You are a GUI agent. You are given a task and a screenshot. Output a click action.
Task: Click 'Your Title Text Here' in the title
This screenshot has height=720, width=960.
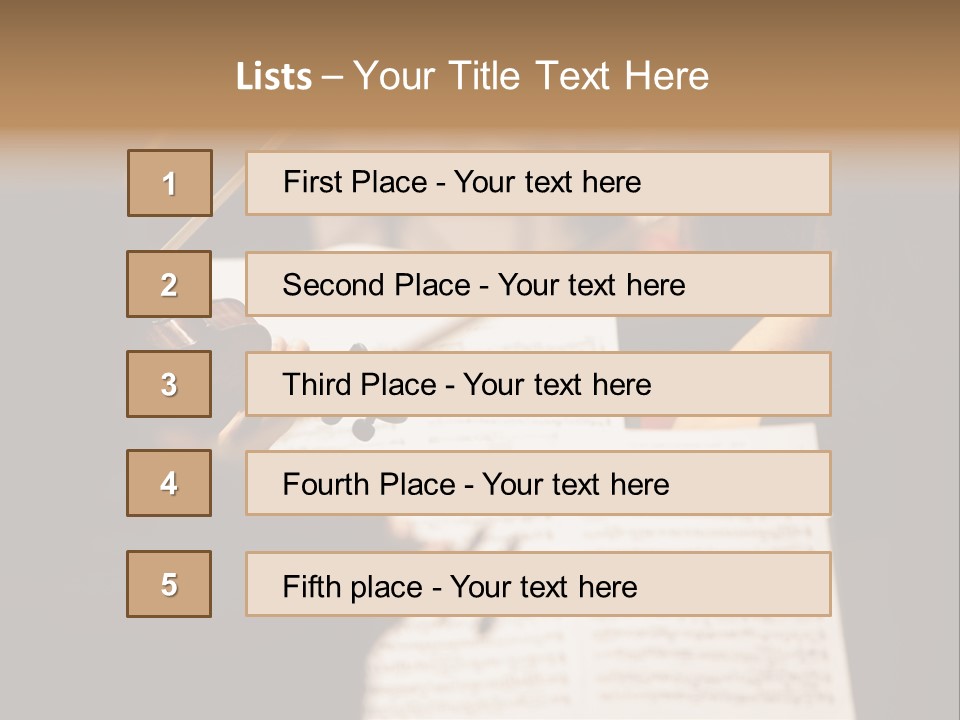(531, 76)
